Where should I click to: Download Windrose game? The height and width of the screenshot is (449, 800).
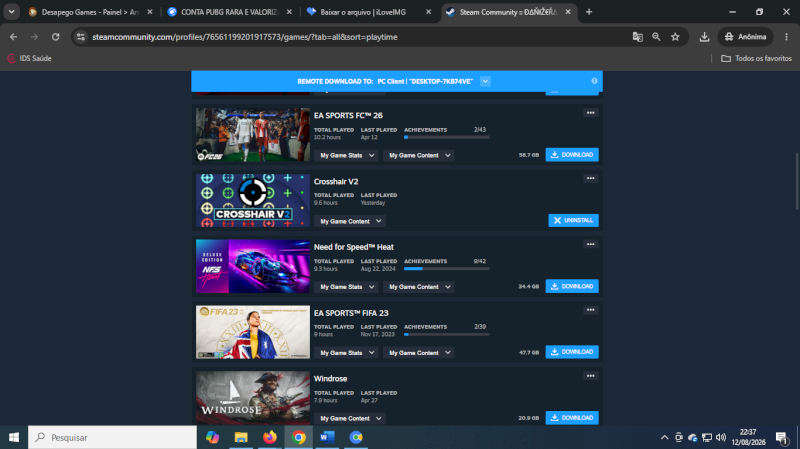(572, 418)
